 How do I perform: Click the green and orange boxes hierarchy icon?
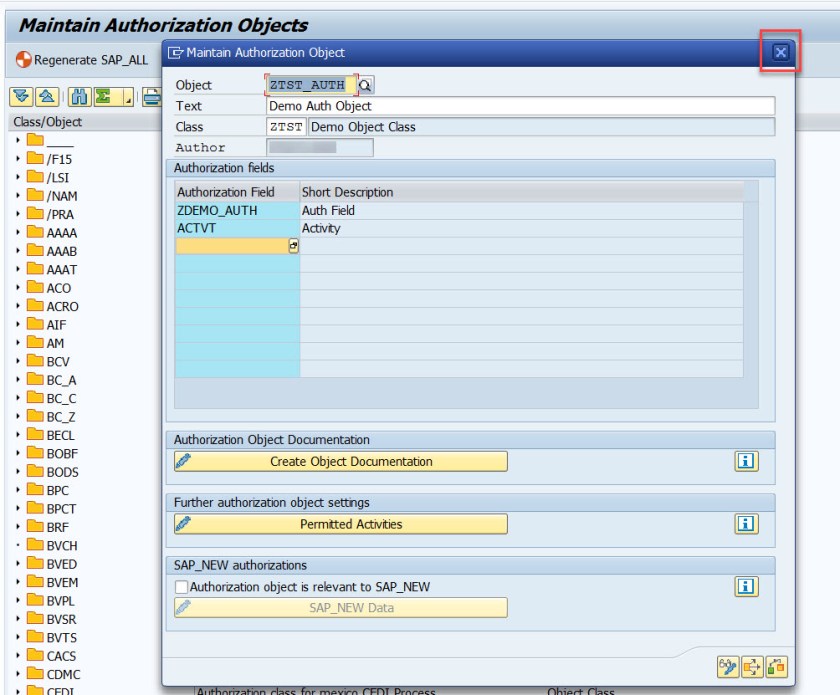[x=776, y=667]
